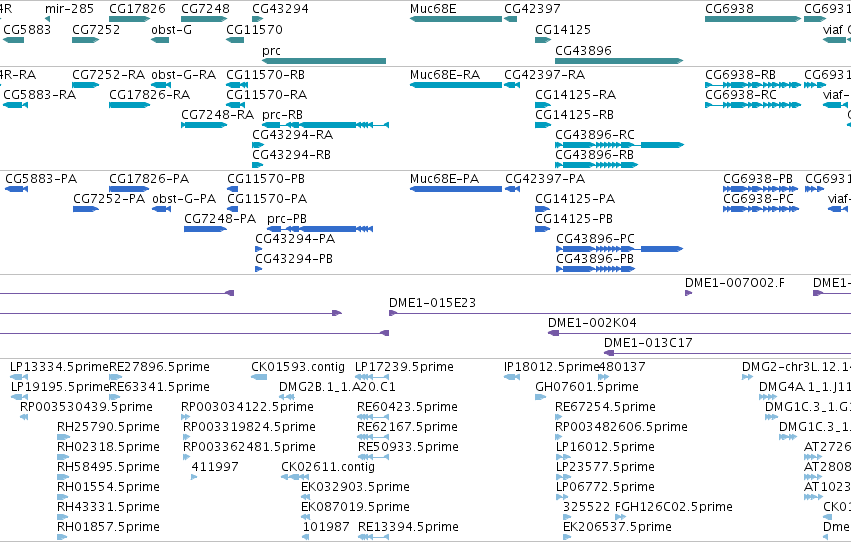Open the CG43896-PC protein label
Image resolution: width=851 pixels, height=542 pixels.
(x=595, y=239)
